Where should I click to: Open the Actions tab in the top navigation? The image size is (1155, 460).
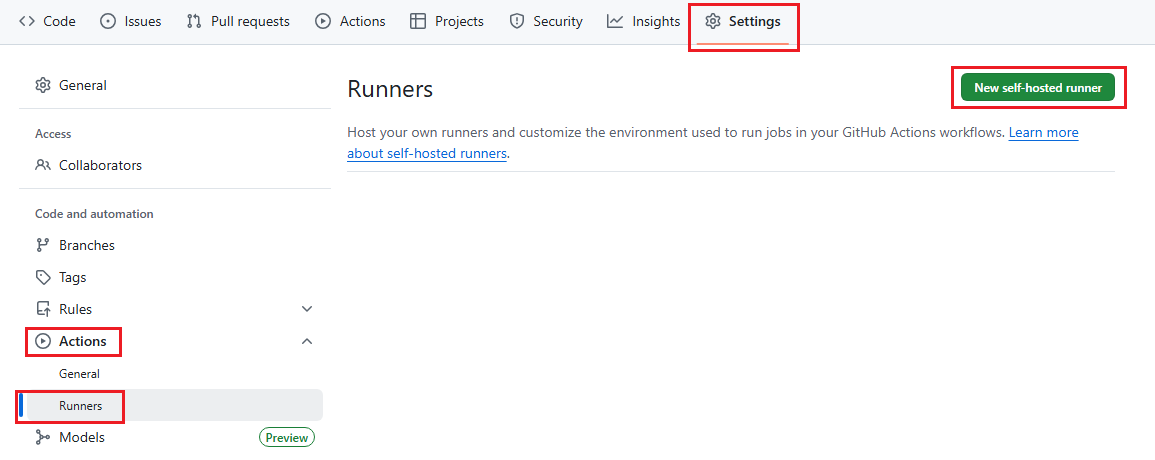(x=350, y=21)
